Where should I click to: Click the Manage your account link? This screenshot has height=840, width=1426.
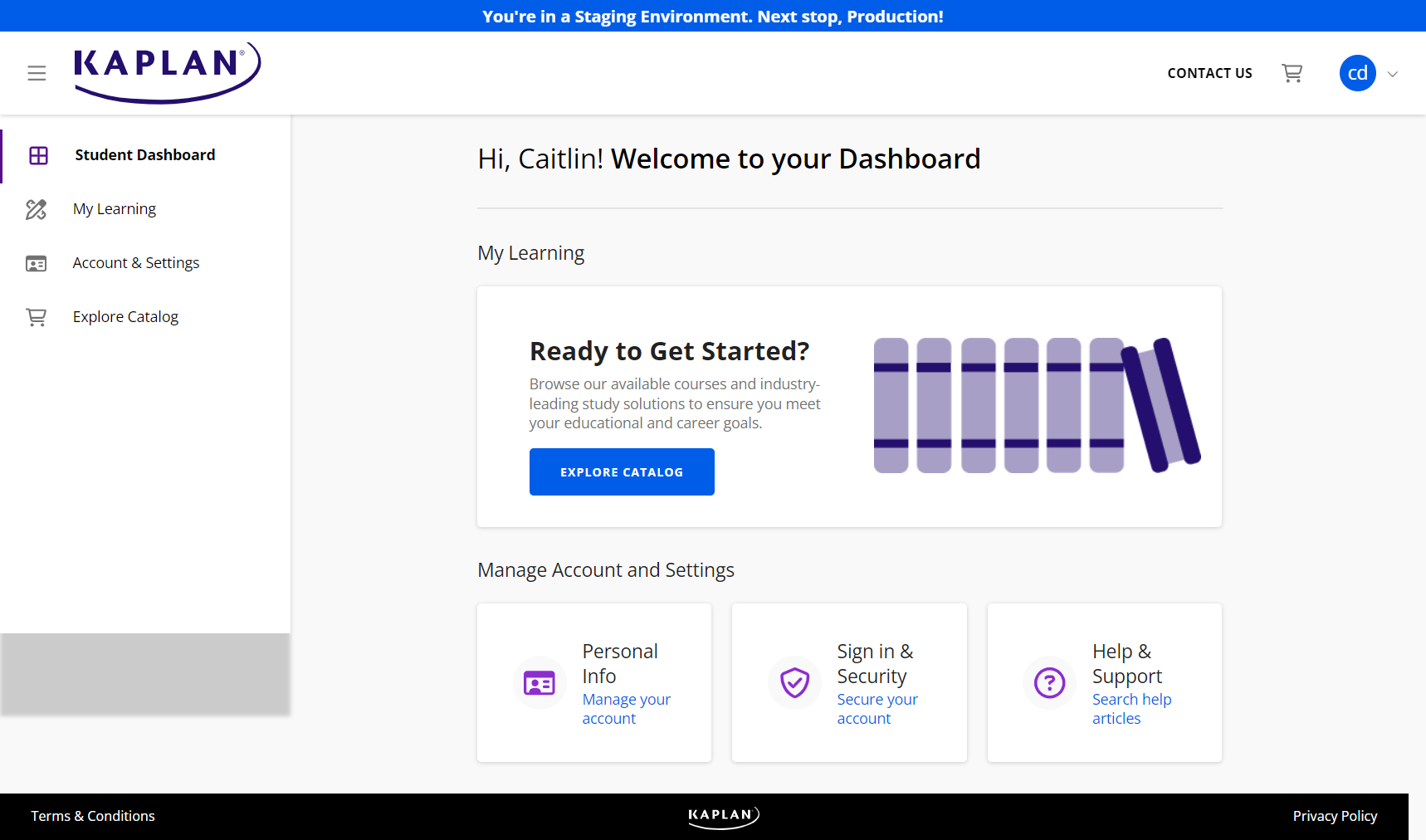(626, 709)
